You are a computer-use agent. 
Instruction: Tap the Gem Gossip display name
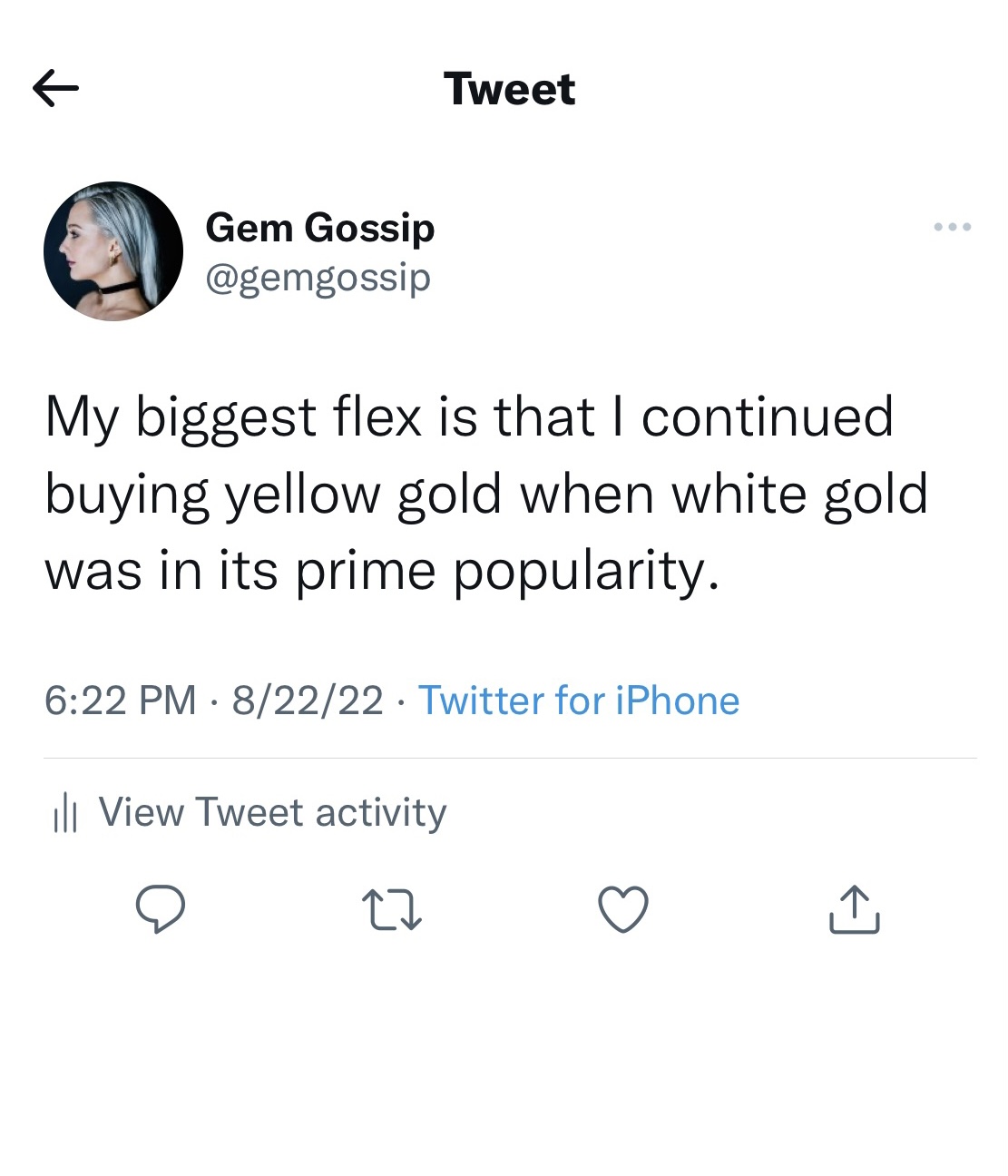pyautogui.click(x=319, y=227)
